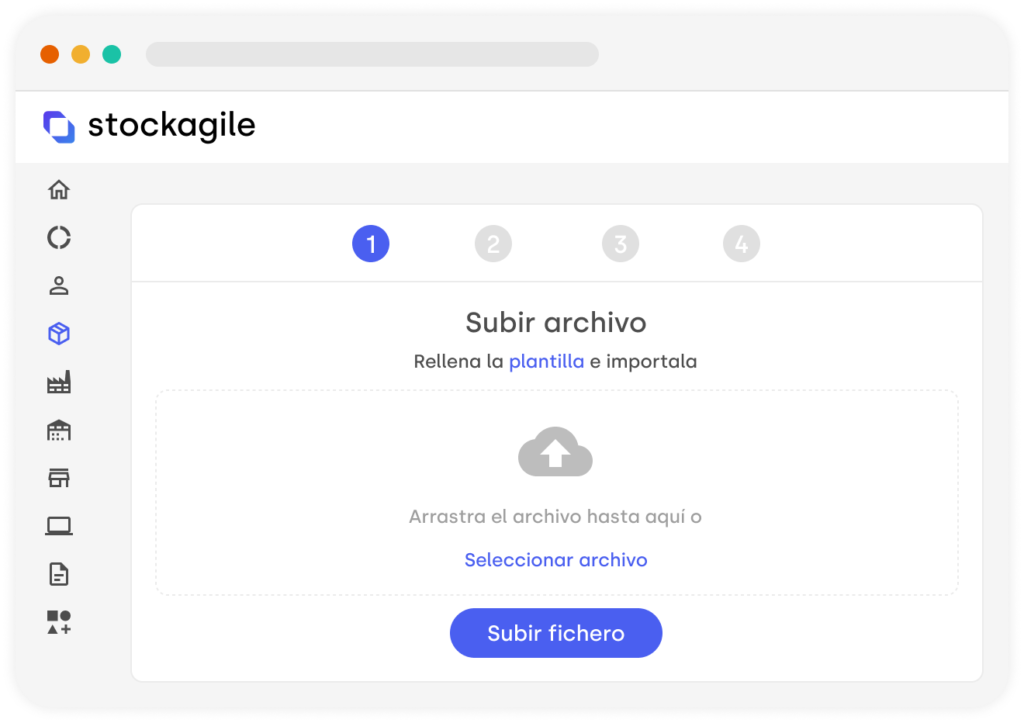This screenshot has height=723, width=1024.
Task: Open the factory manufacturing icon
Action: pos(59,382)
